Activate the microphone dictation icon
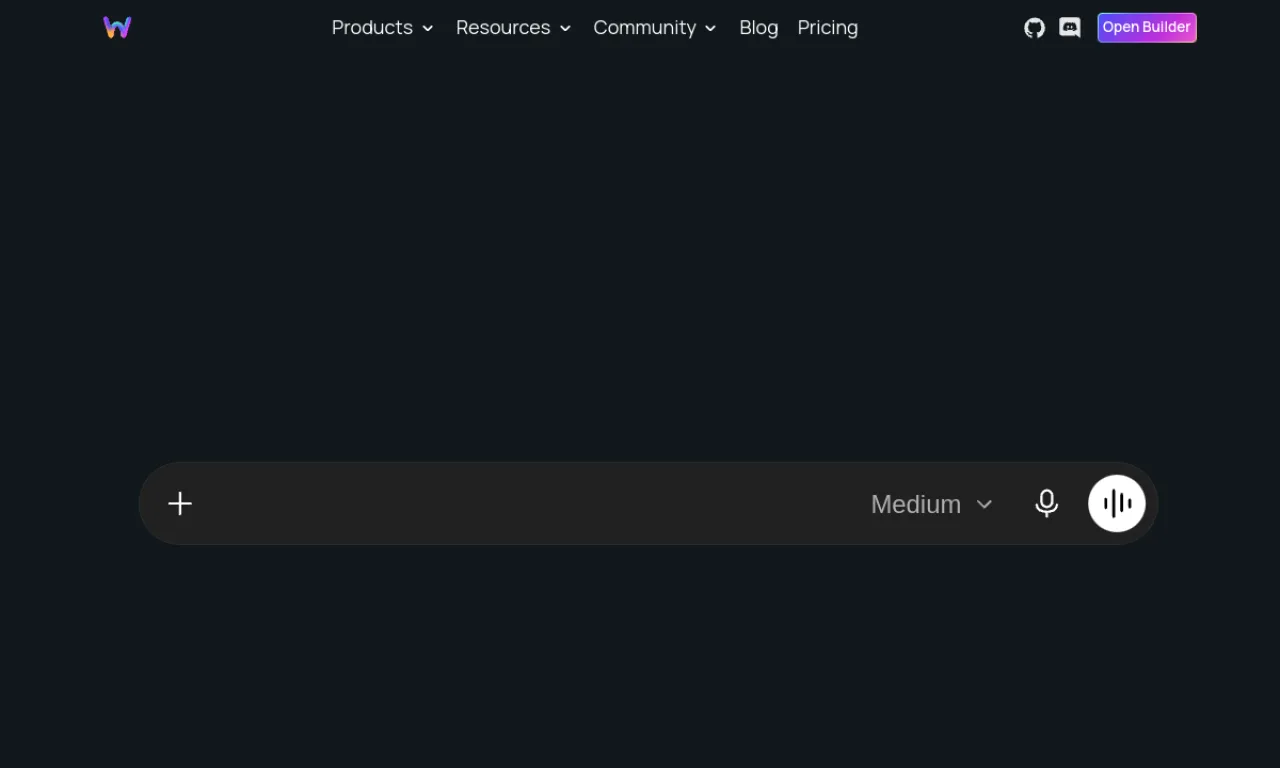Image resolution: width=1280 pixels, height=768 pixels. [1047, 503]
